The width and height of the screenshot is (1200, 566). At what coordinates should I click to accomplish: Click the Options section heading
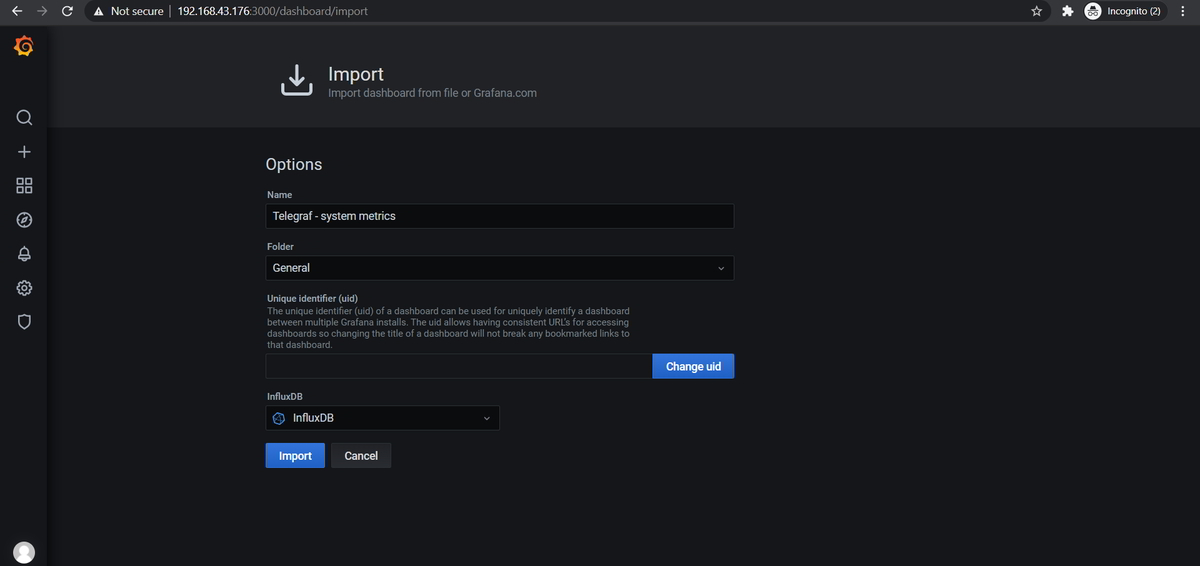click(x=294, y=164)
